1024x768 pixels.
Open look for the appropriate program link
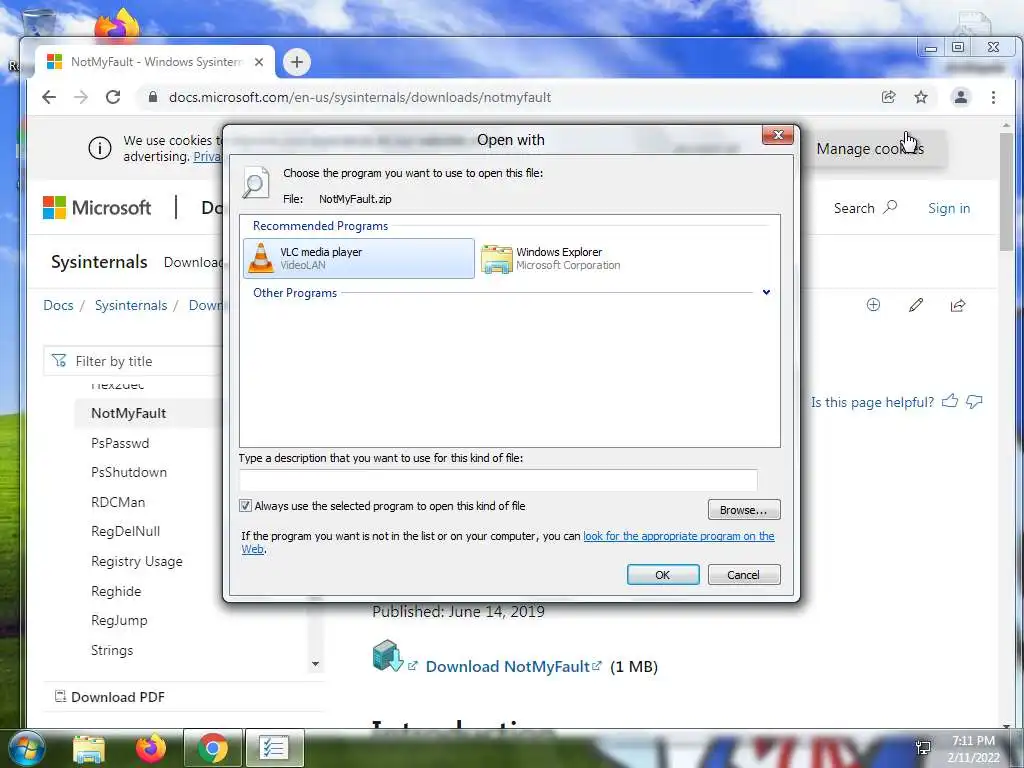tap(679, 536)
